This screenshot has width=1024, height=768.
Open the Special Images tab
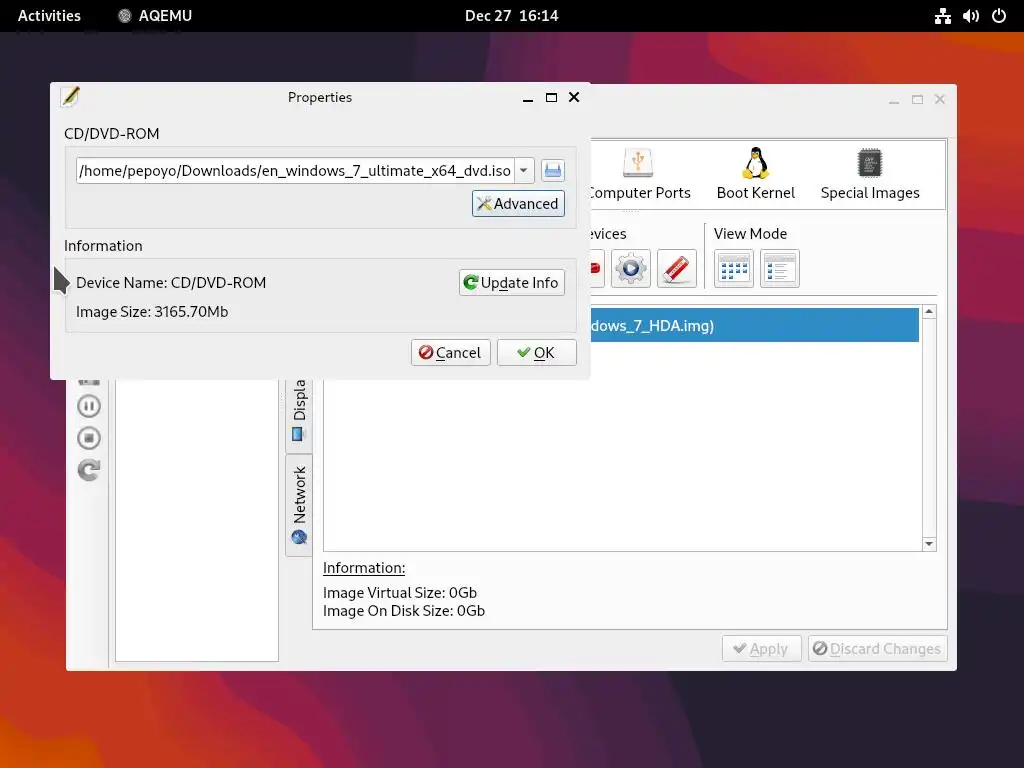tap(870, 175)
